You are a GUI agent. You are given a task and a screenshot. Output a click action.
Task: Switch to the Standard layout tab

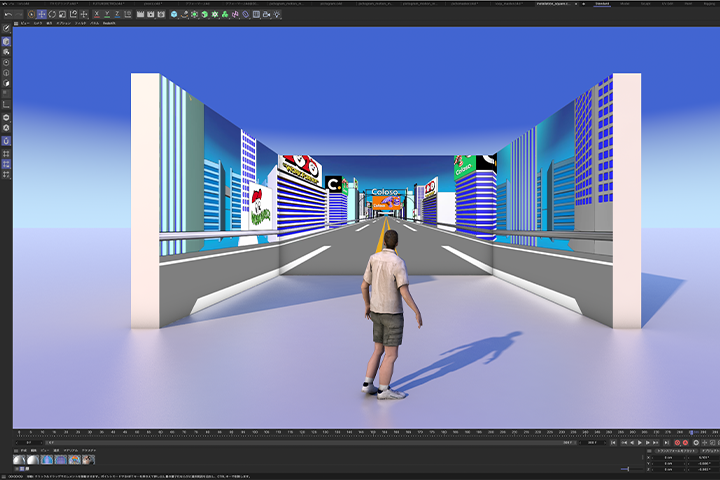pyautogui.click(x=602, y=4)
